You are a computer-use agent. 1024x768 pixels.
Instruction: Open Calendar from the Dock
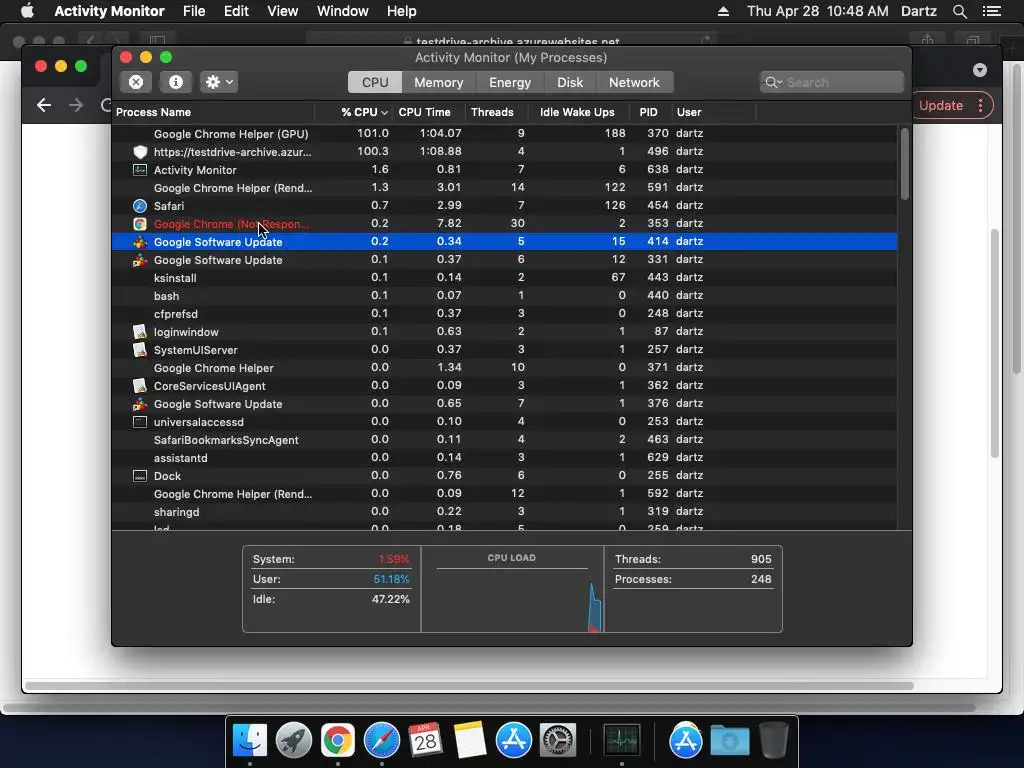click(x=425, y=740)
